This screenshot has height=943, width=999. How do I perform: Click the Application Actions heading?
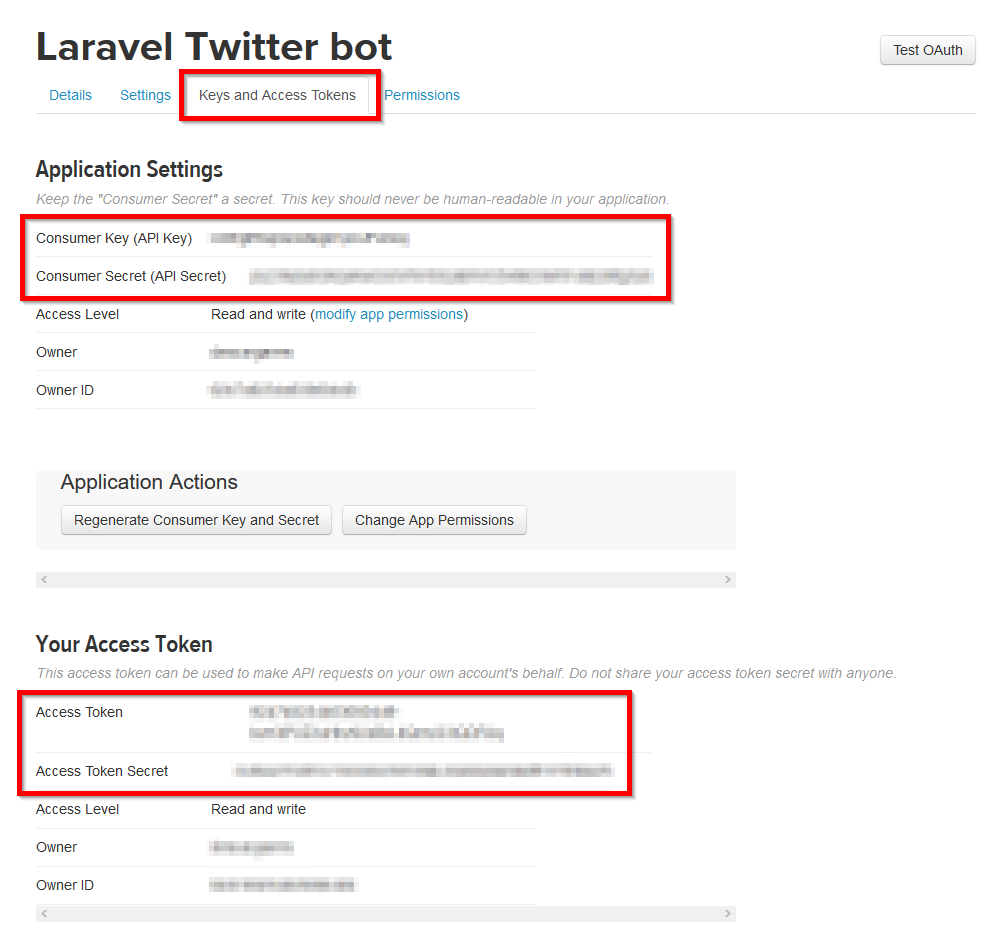click(149, 482)
